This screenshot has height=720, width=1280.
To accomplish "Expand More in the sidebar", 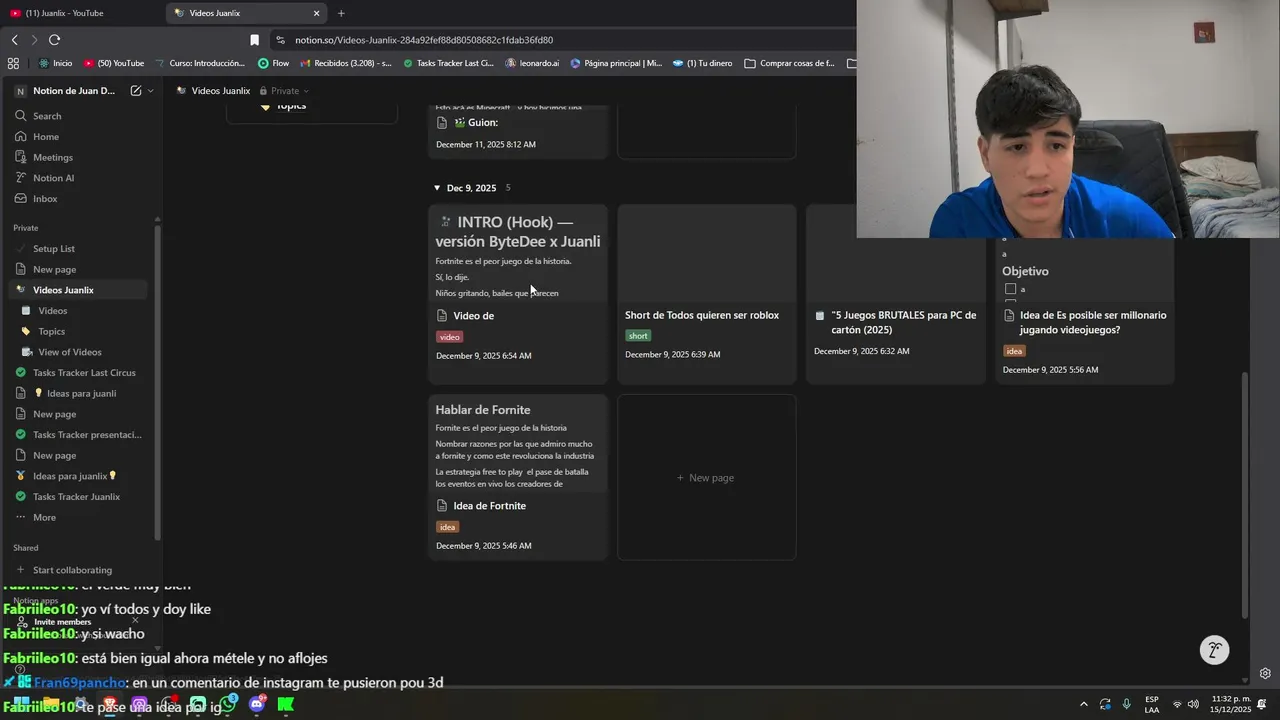I will coord(80,518).
